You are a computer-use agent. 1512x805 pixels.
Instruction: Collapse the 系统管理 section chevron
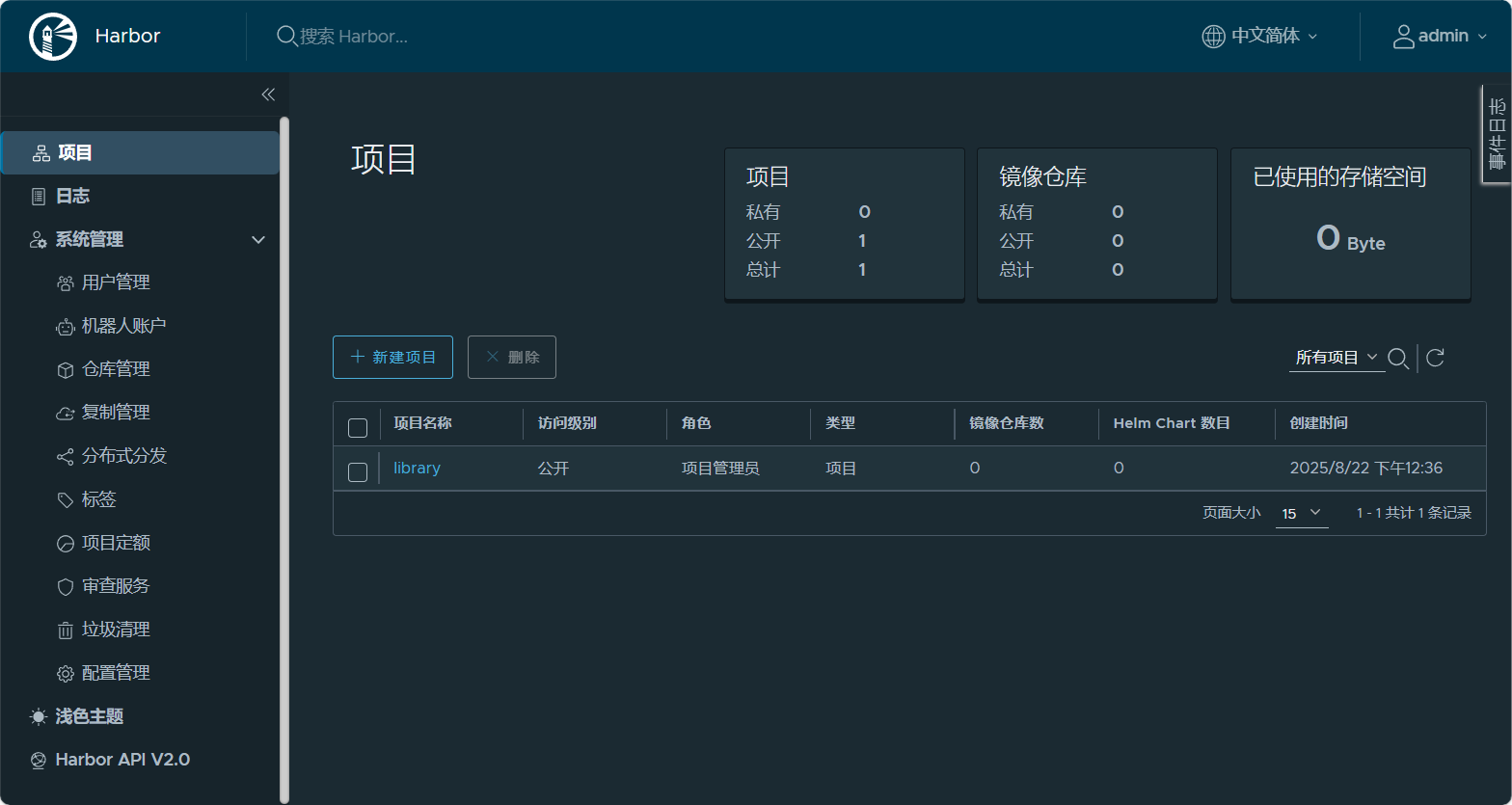tap(258, 240)
